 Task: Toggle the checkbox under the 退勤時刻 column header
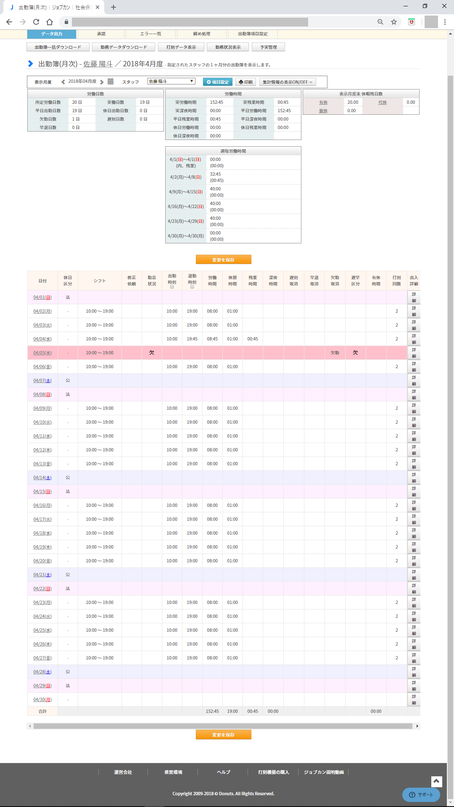tap(192, 287)
